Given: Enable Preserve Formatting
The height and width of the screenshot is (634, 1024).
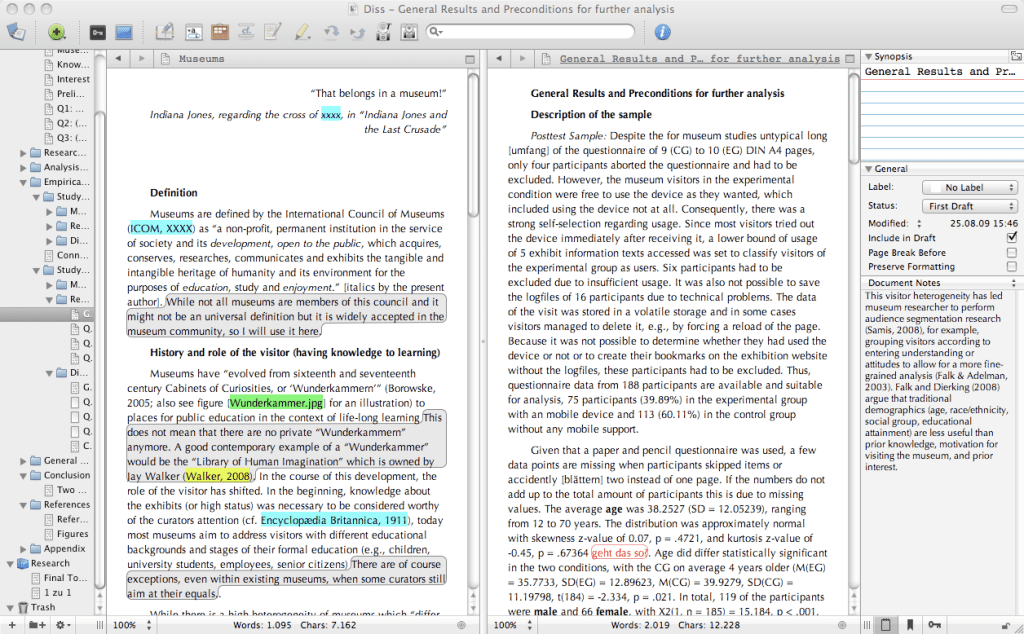Looking at the screenshot, I should [1012, 266].
